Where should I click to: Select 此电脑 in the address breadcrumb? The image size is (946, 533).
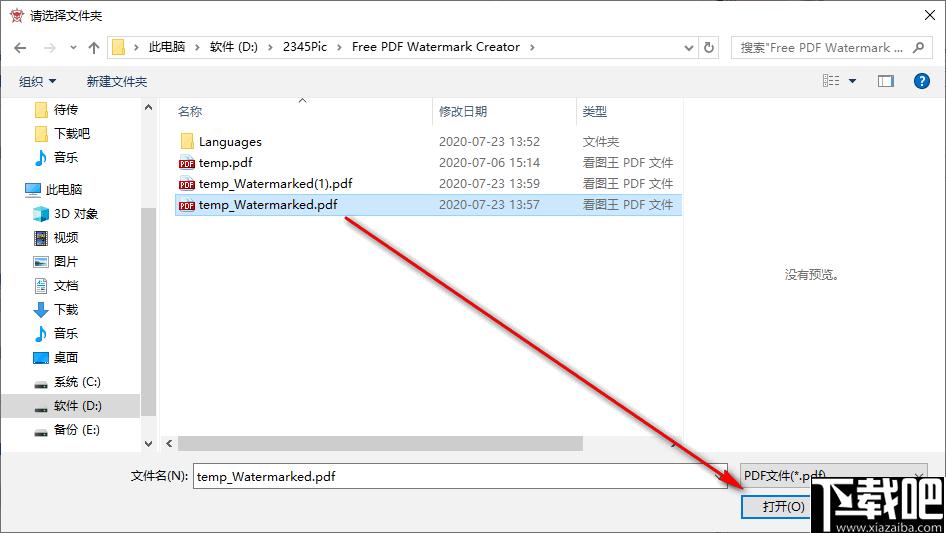[167, 47]
